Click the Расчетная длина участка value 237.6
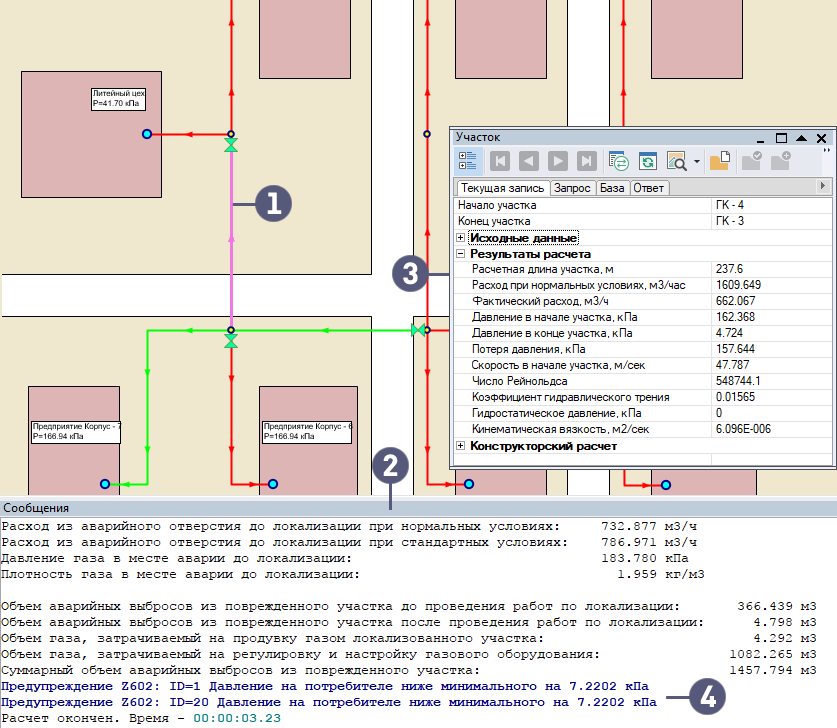 coord(729,269)
